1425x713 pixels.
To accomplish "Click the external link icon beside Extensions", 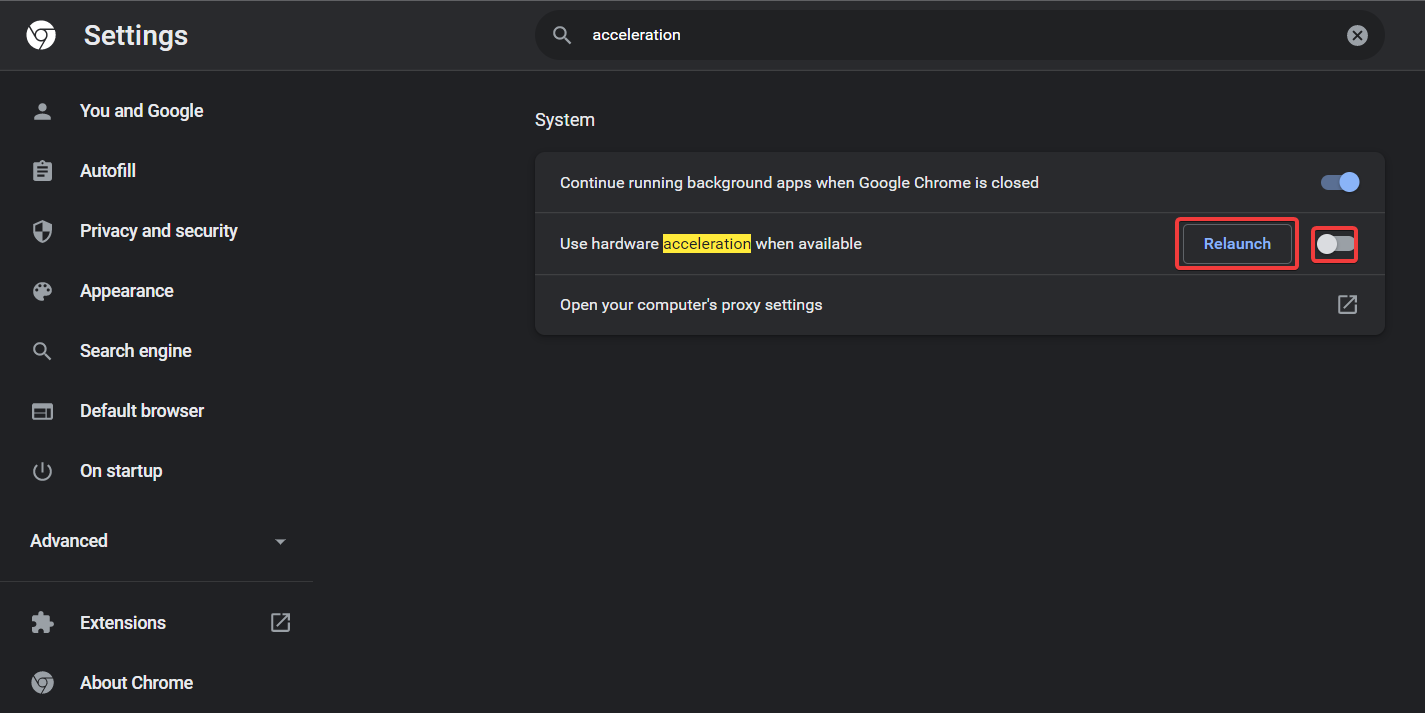I will pos(280,623).
